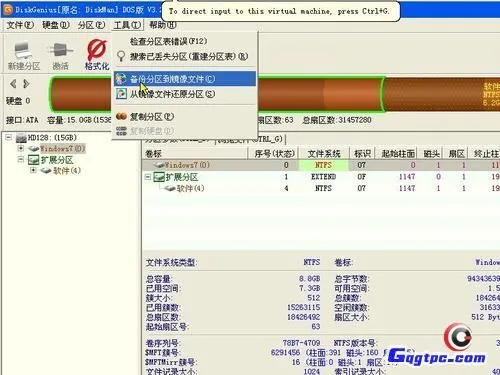Viewport: 500px width, 375px height.
Task: Click the backup-to-image icon in menu
Action: pyautogui.click(x=121, y=79)
